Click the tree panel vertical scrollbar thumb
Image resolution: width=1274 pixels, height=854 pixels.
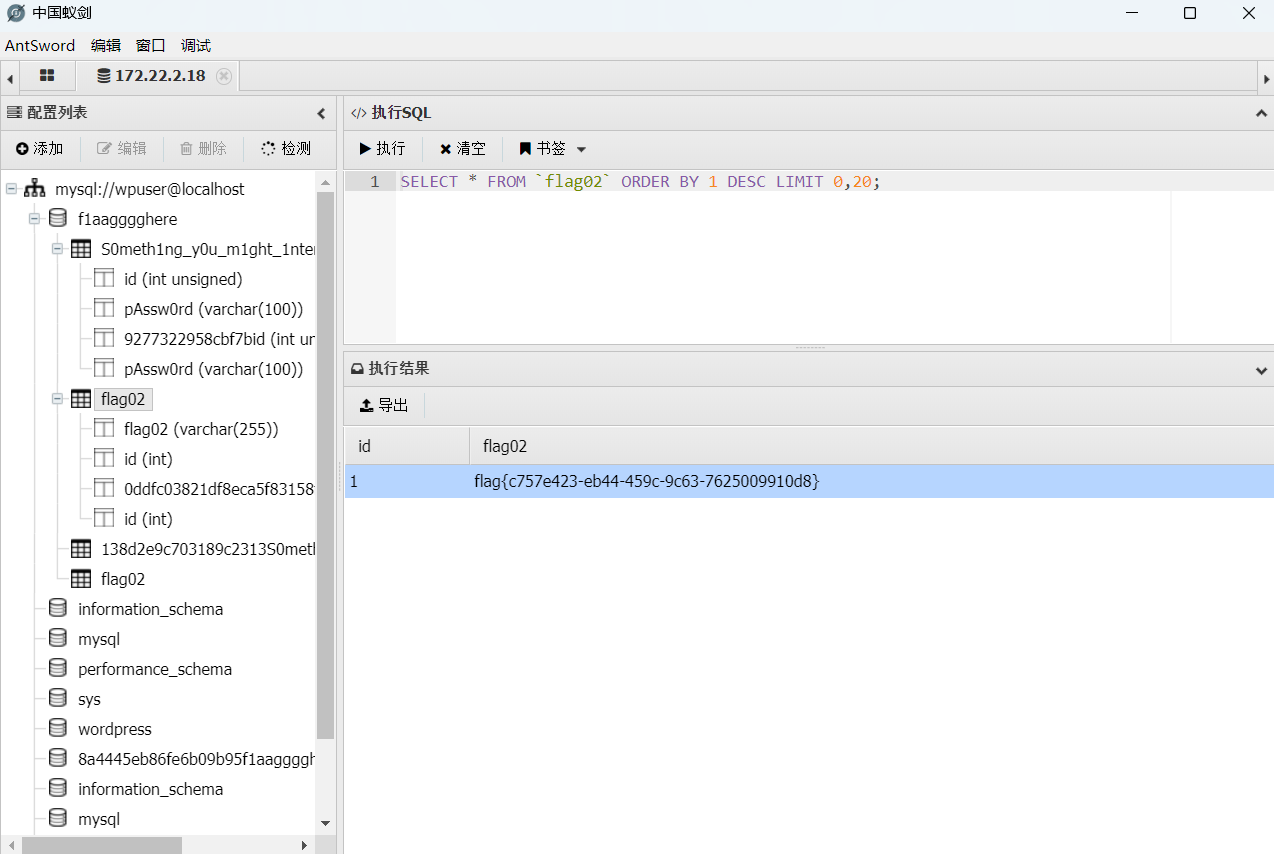click(325, 465)
